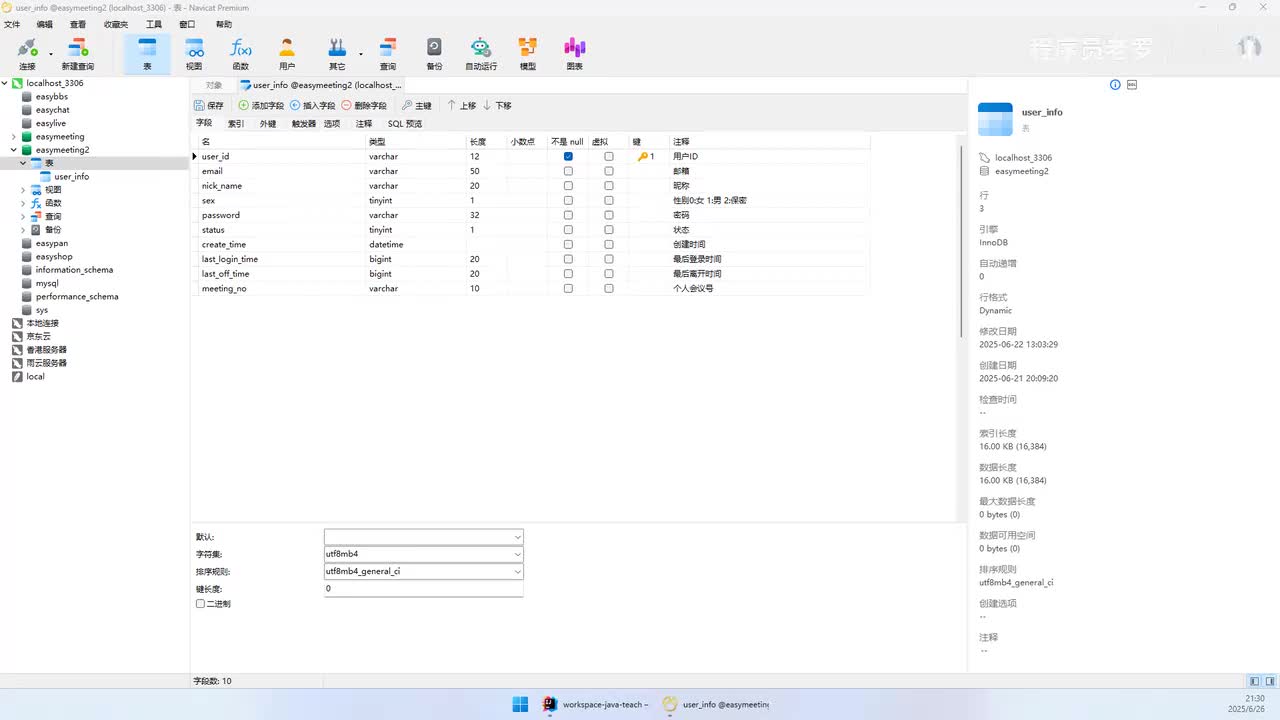Expand the 视图 views node in tree

tap(23, 190)
